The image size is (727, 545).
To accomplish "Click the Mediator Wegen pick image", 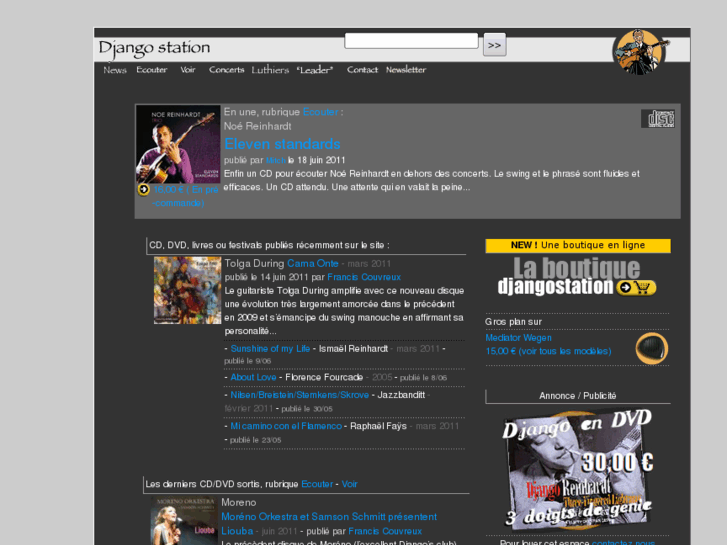I will point(651,348).
